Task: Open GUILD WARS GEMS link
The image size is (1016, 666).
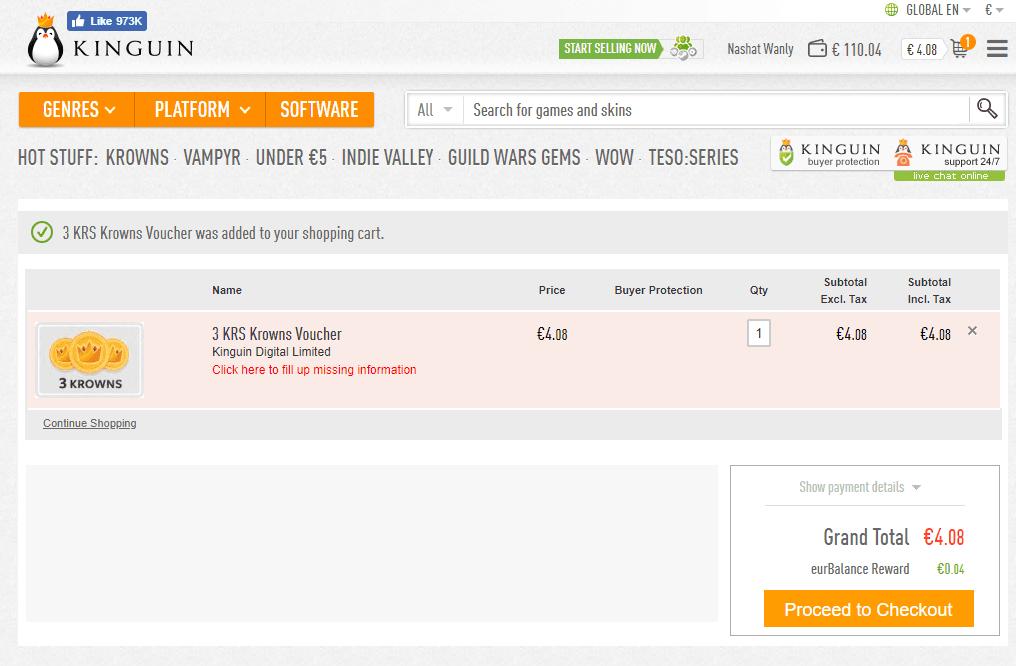Action: click(x=514, y=157)
